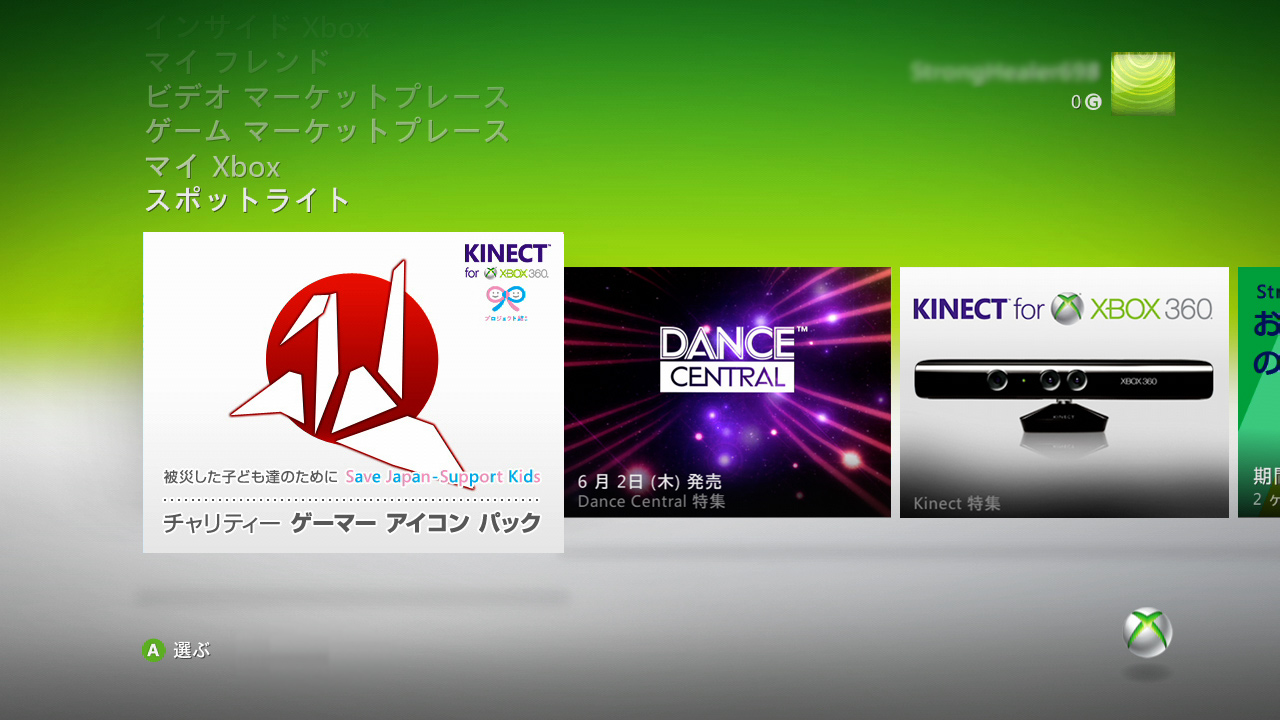
Task: Go to ビデオ マーケットプレース channel
Action: coord(327,97)
